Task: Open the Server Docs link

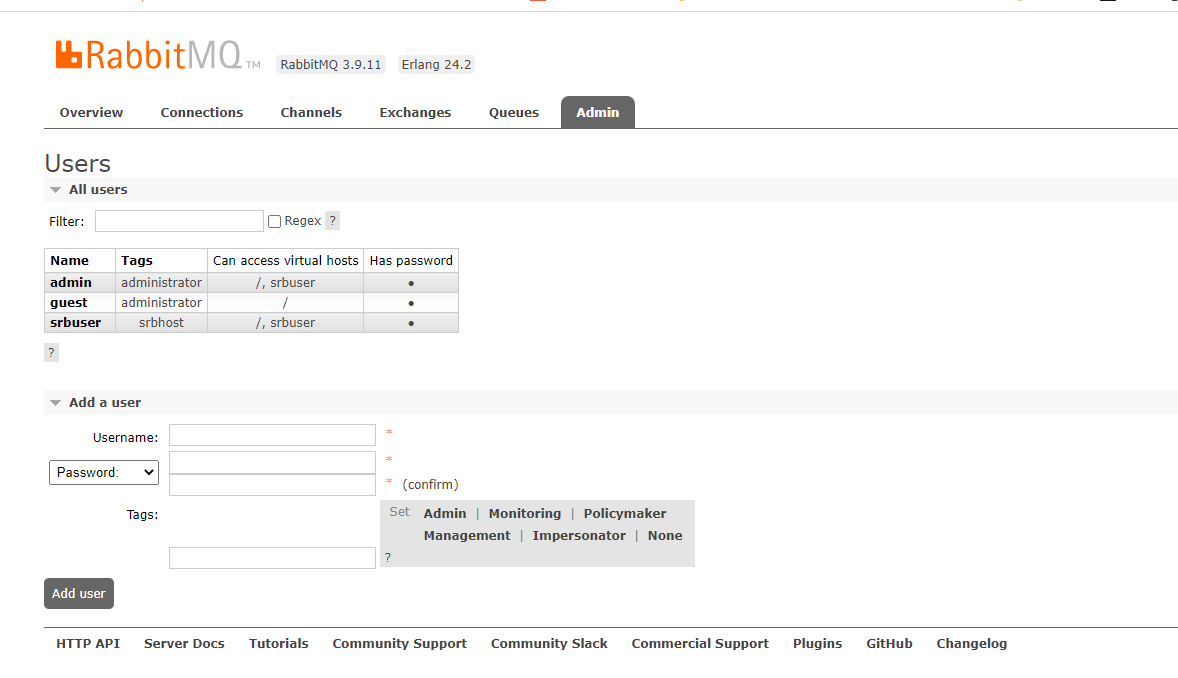Action: [184, 643]
